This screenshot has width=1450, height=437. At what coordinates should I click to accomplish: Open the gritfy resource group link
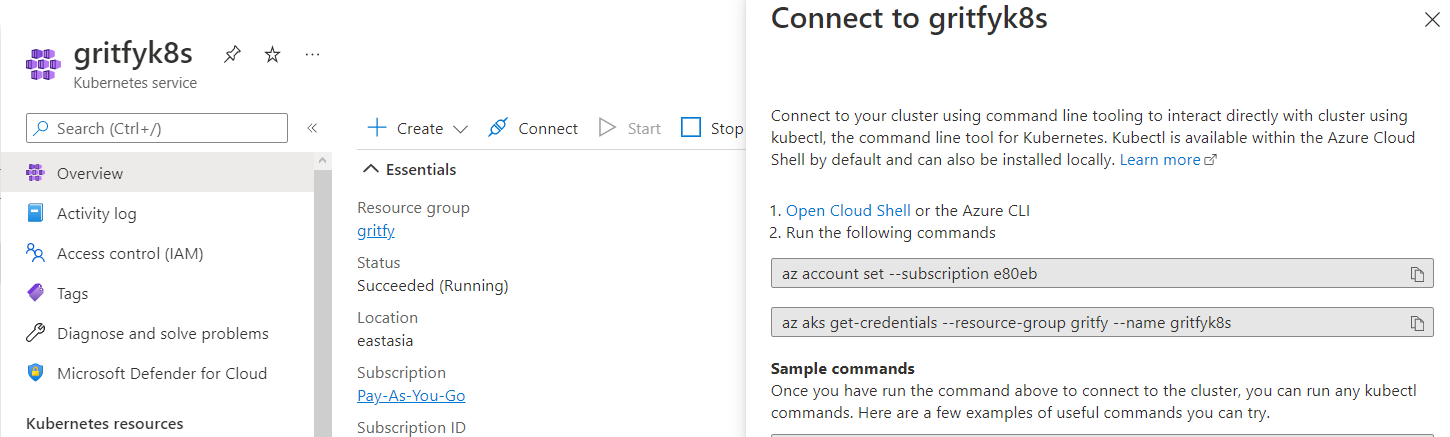[376, 231]
